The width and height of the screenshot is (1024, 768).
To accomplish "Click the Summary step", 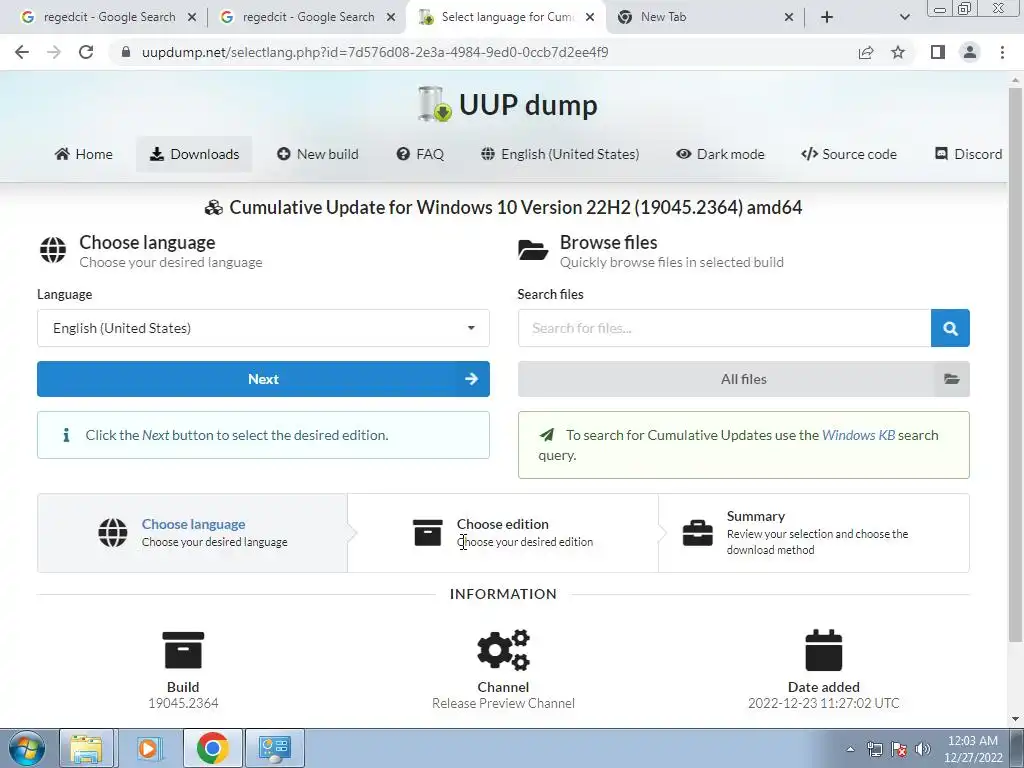I will coord(814,533).
